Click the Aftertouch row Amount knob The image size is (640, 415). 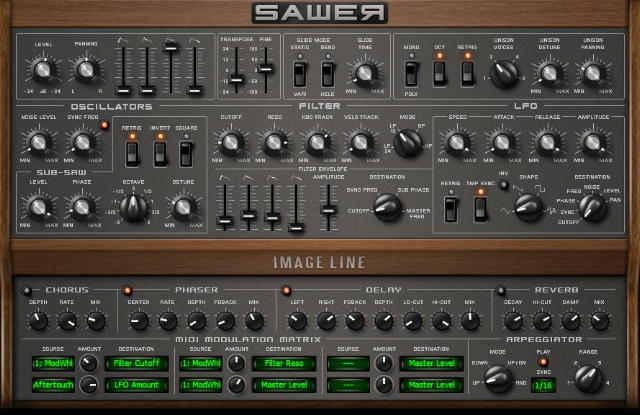(89, 384)
